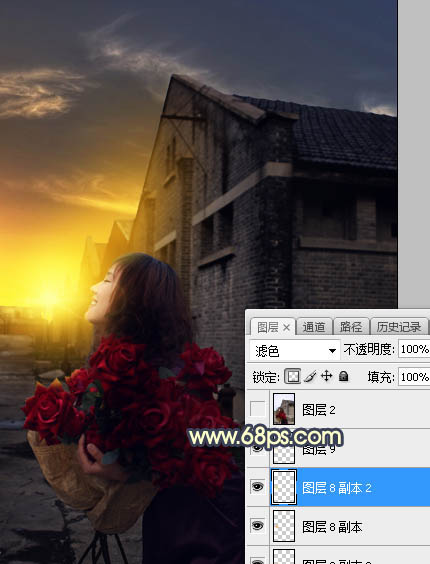The height and width of the screenshot is (564, 430).
Task: Hide layer 图层 8 副本
Action: (x=257, y=526)
